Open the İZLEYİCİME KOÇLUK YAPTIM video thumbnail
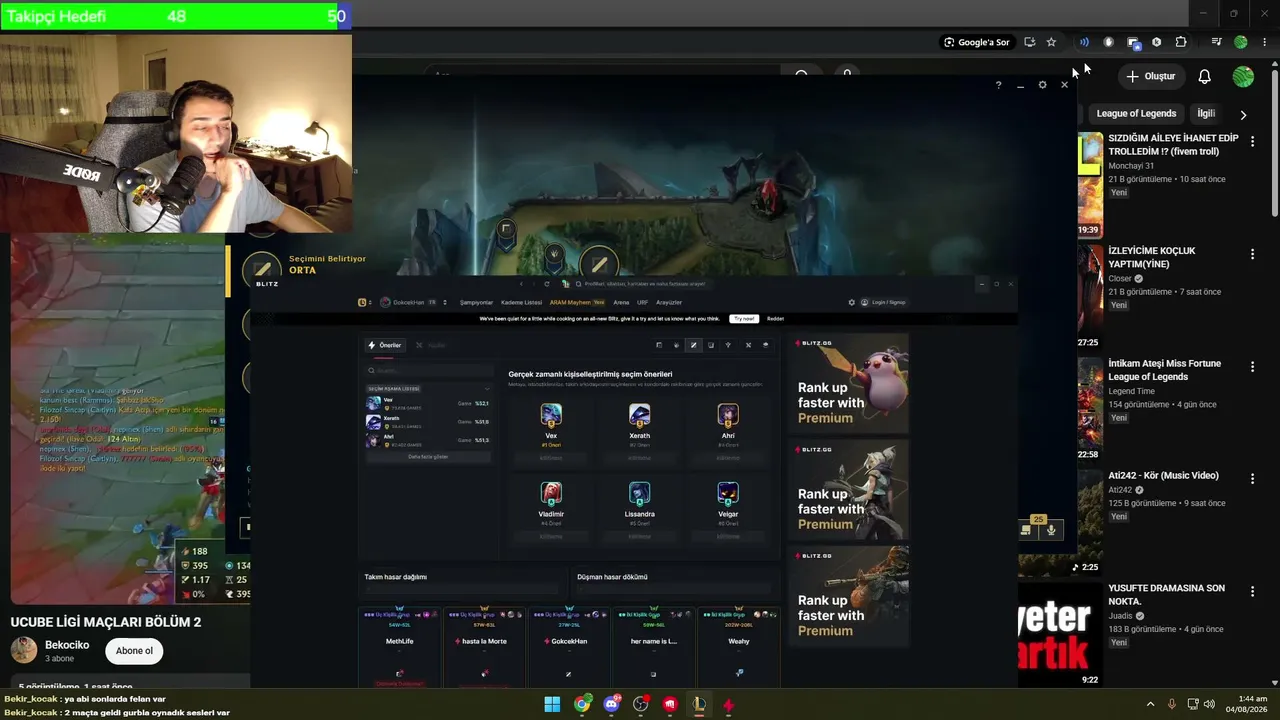Screen dimensions: 1280x720 (1090, 298)
